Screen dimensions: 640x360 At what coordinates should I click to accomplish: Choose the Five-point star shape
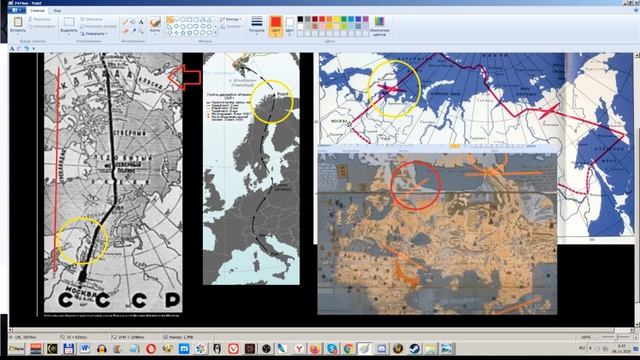click(183, 32)
